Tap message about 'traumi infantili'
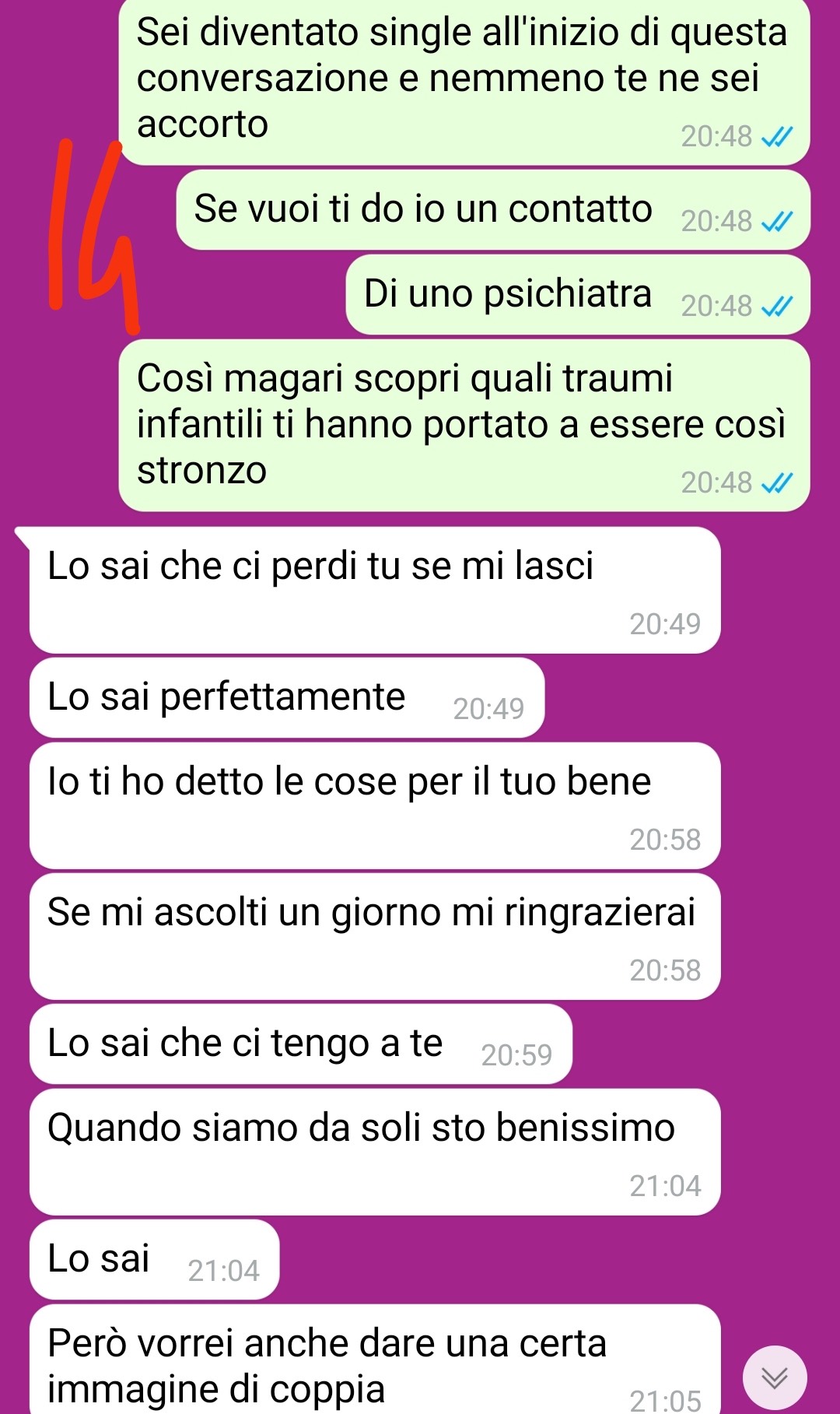 (464, 426)
